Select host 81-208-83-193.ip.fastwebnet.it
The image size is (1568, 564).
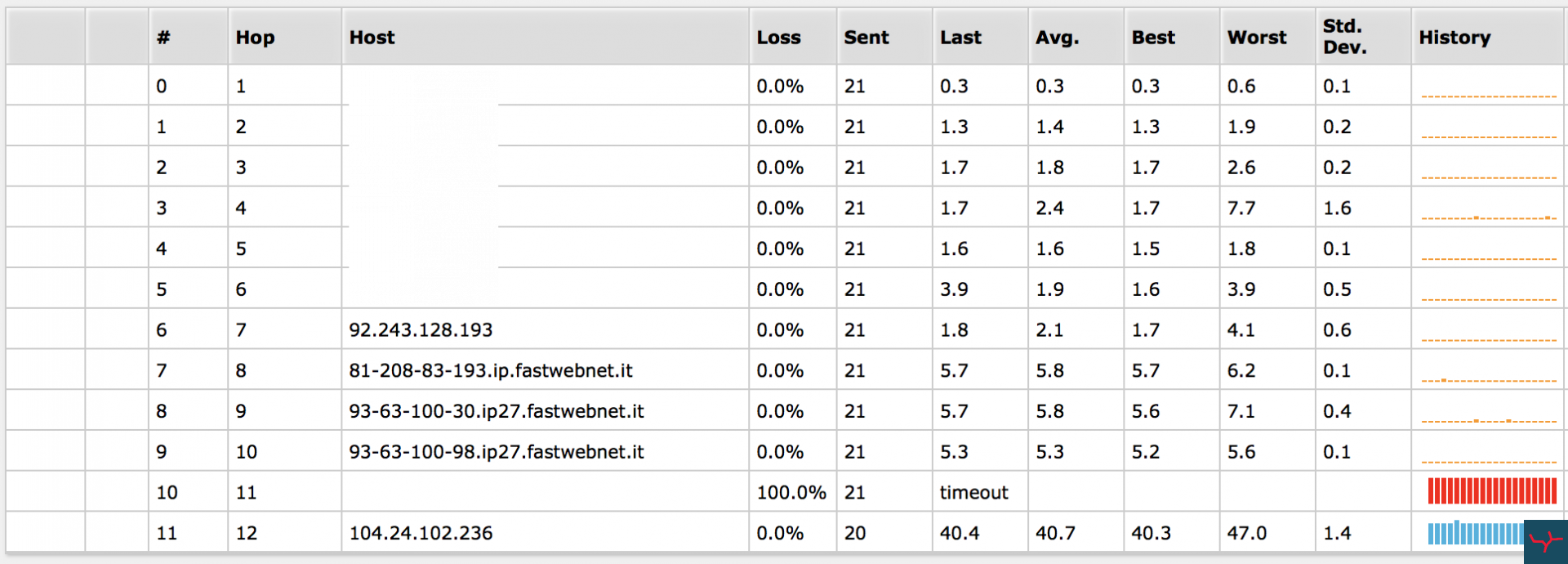(491, 371)
